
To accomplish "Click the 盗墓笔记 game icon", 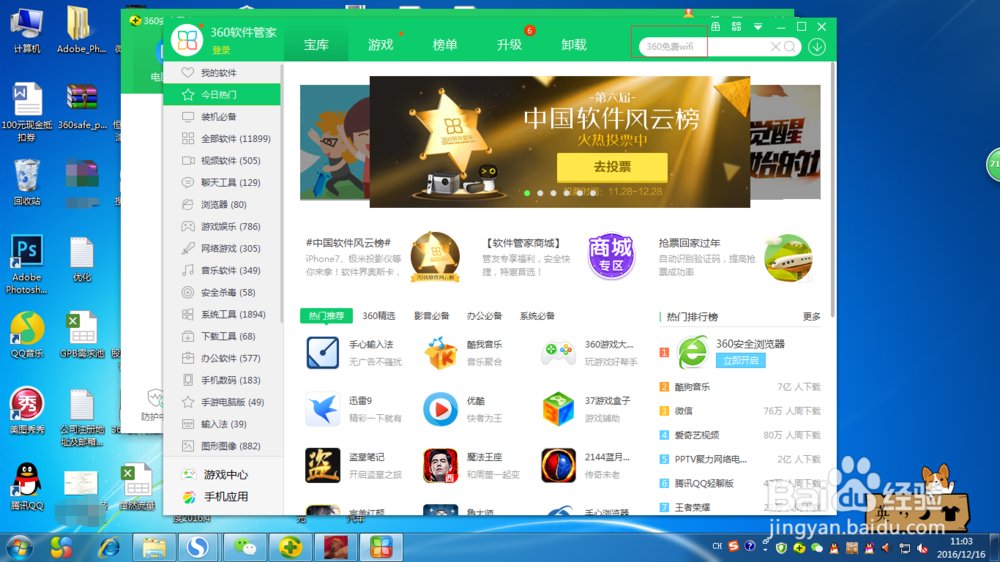I will [x=323, y=465].
